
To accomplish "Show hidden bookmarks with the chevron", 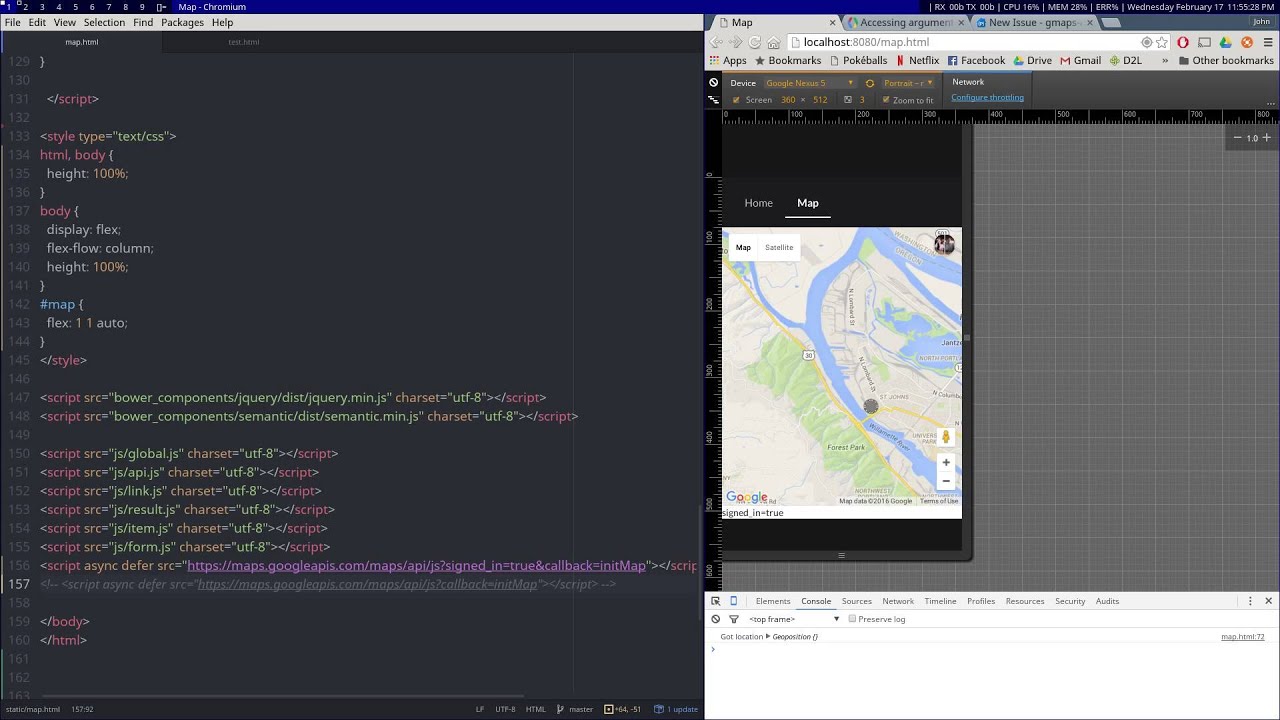I will point(1164,61).
